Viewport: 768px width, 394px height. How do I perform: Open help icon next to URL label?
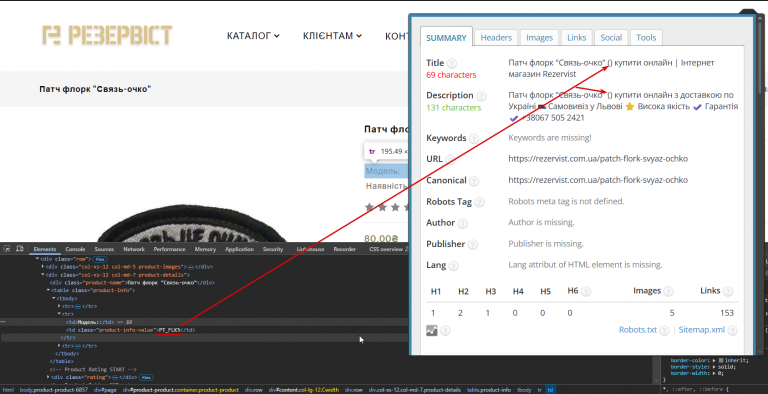tap(450, 159)
